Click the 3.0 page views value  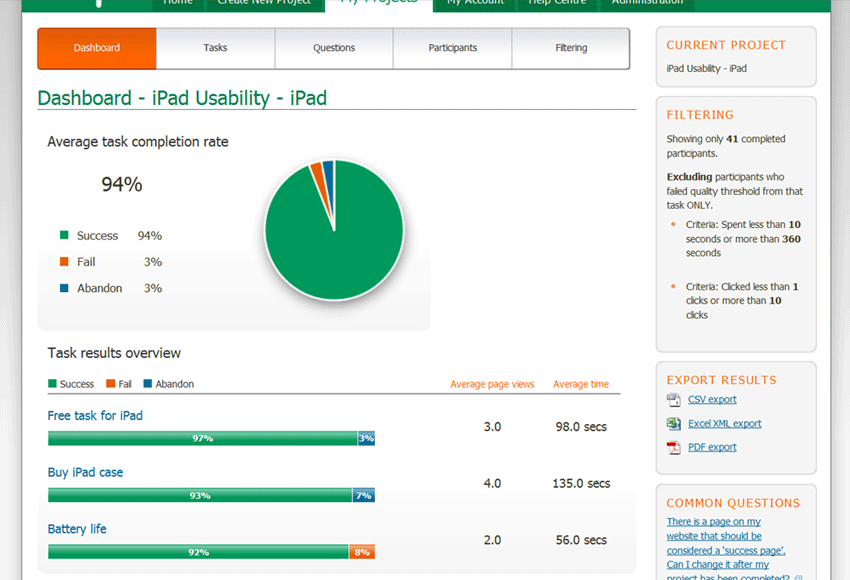click(x=492, y=427)
